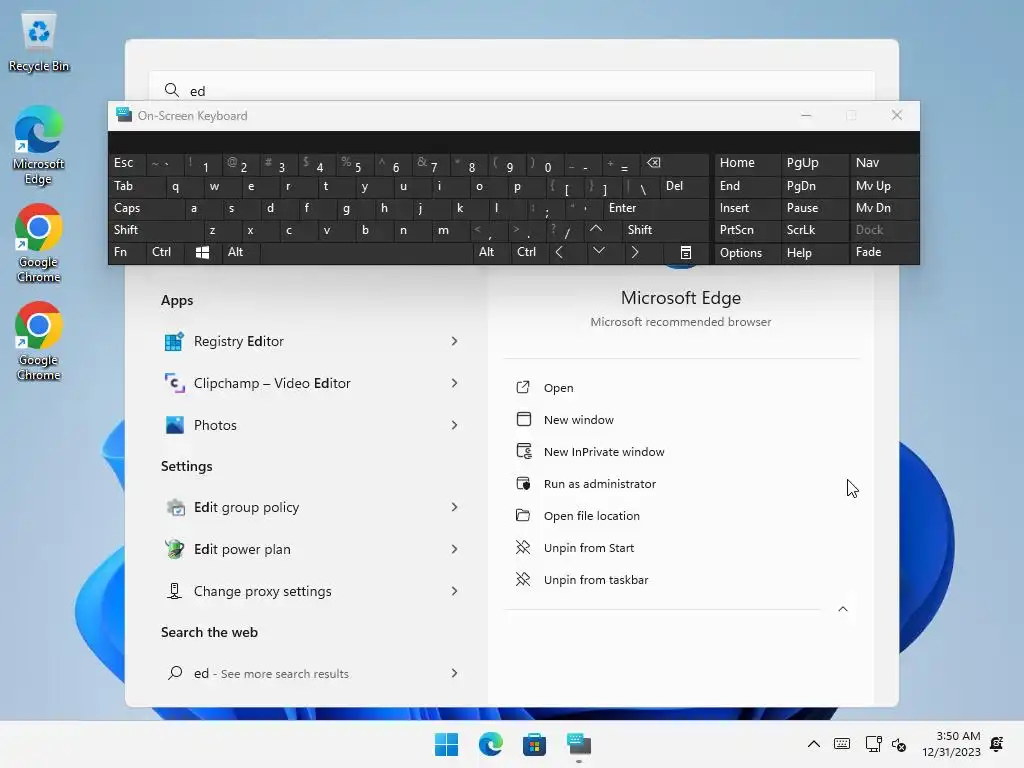
Task: Open Microsoft Store from the taskbar
Action: point(534,744)
